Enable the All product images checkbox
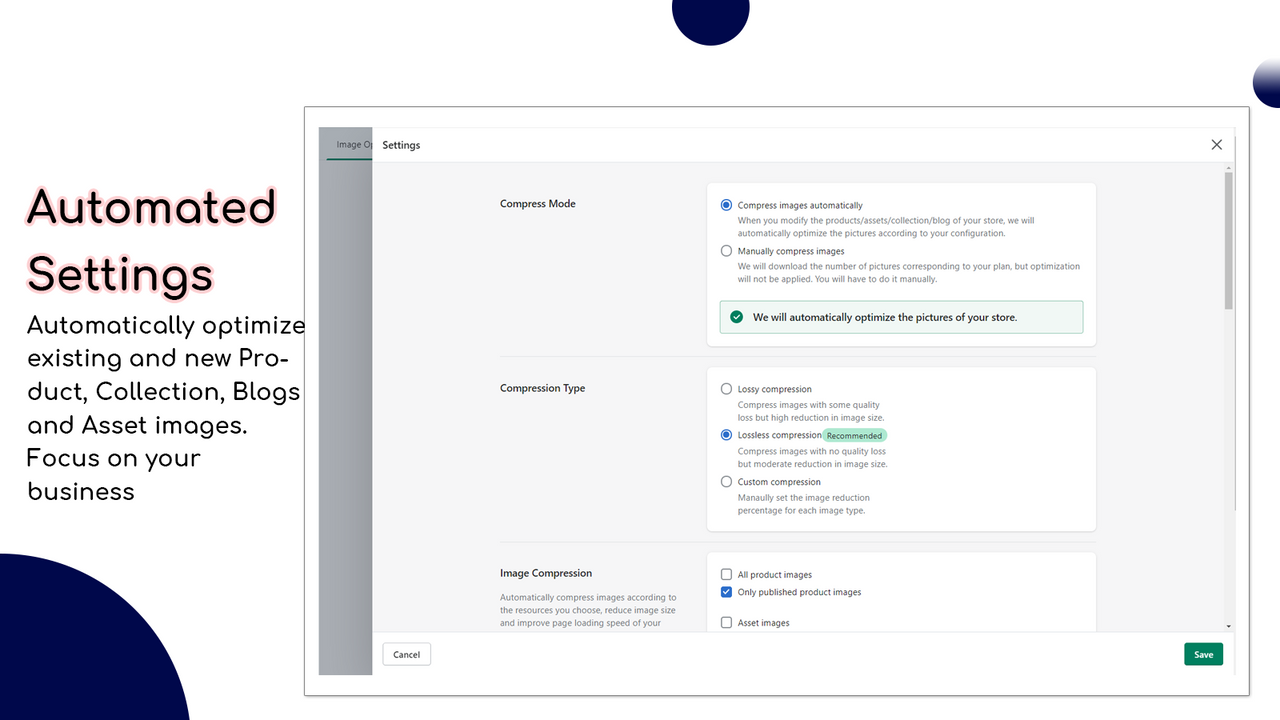This screenshot has width=1280, height=720. (x=726, y=574)
